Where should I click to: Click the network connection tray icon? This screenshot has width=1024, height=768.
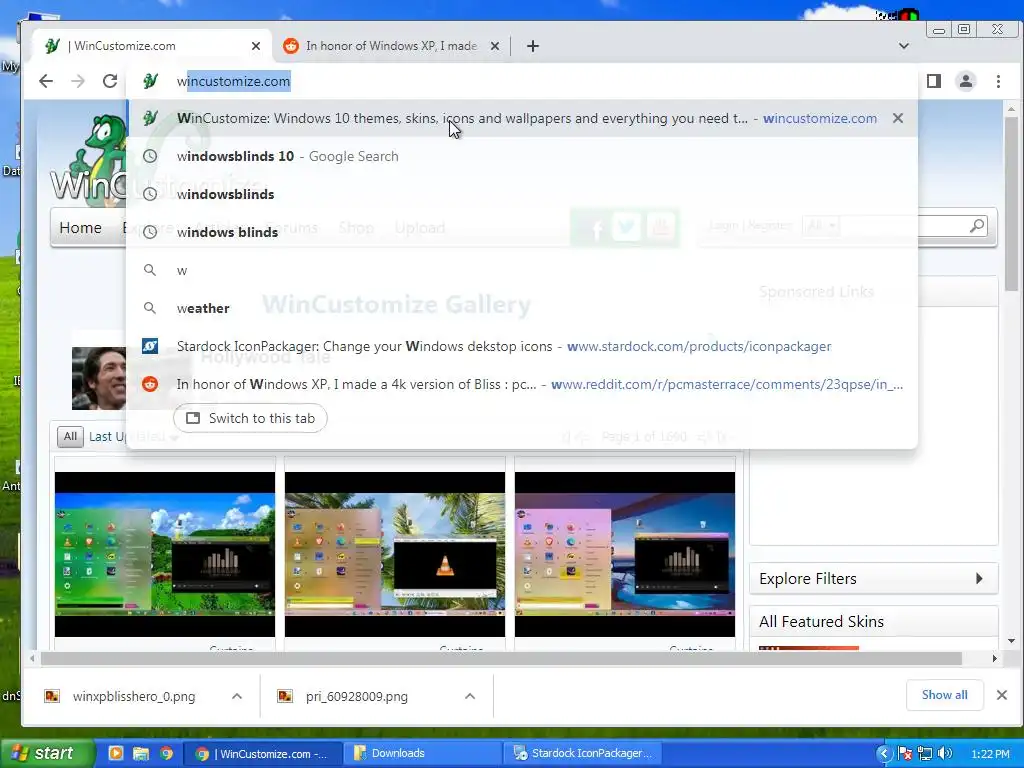coord(925,754)
